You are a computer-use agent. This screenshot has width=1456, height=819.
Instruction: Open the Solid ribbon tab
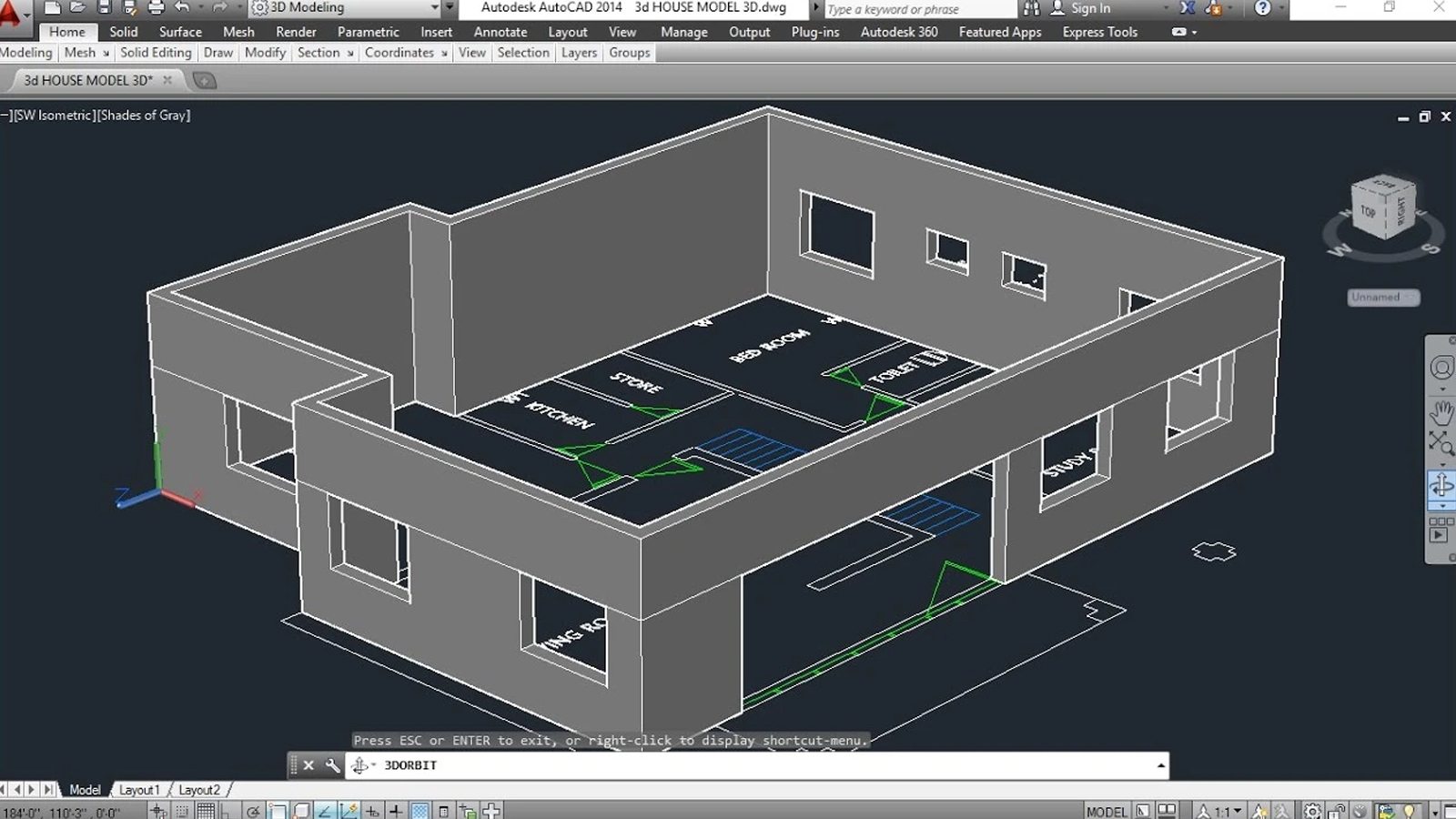click(124, 32)
